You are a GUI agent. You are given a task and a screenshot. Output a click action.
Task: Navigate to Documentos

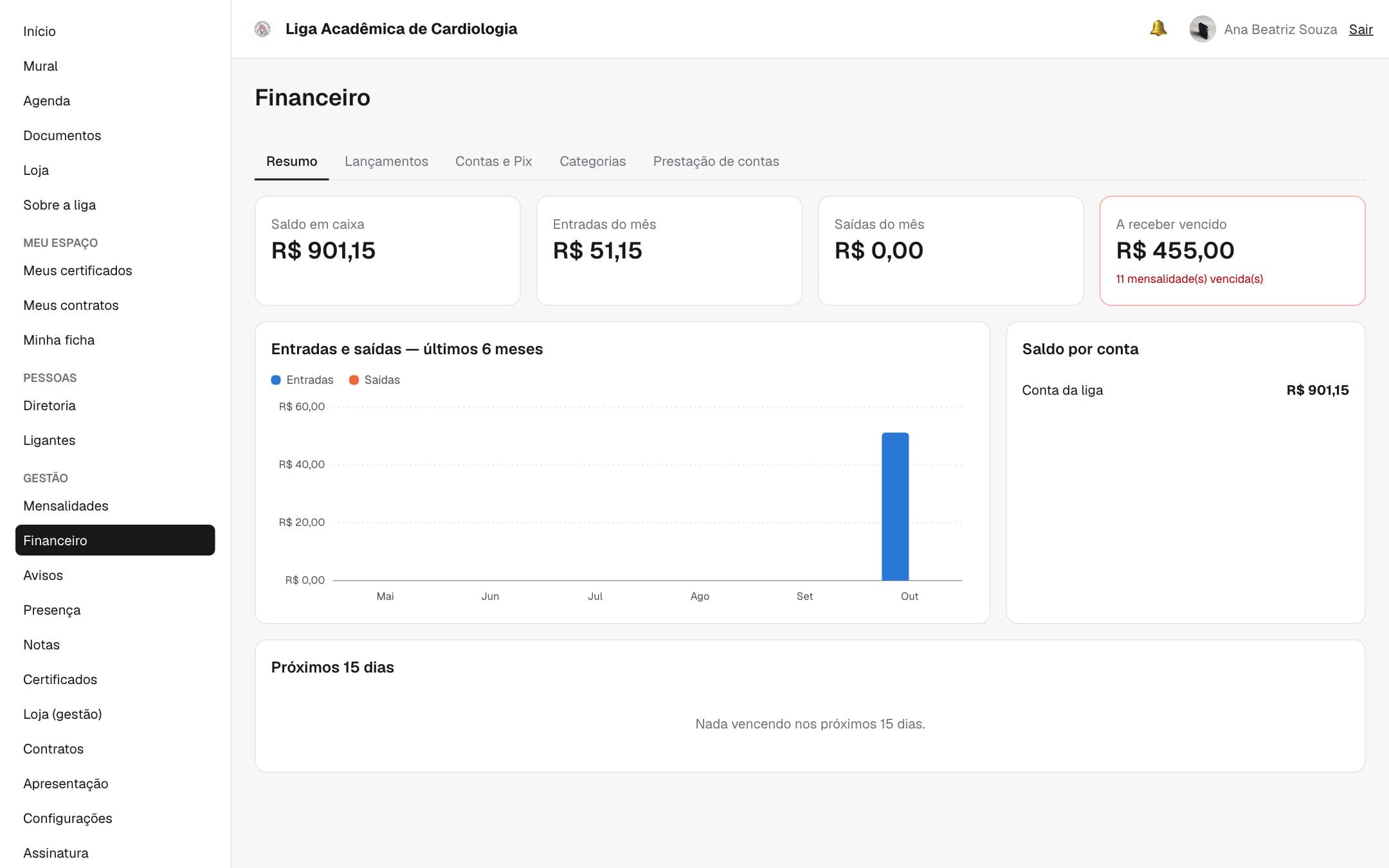click(x=115, y=135)
